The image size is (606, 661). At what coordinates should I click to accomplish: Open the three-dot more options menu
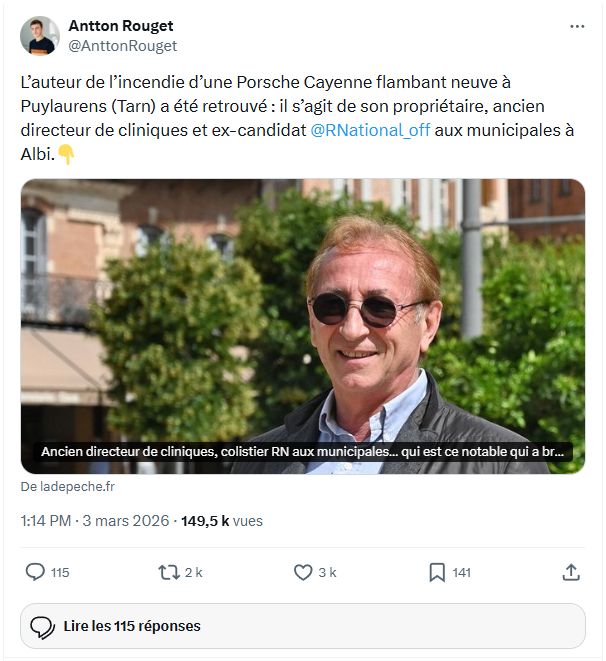click(577, 26)
